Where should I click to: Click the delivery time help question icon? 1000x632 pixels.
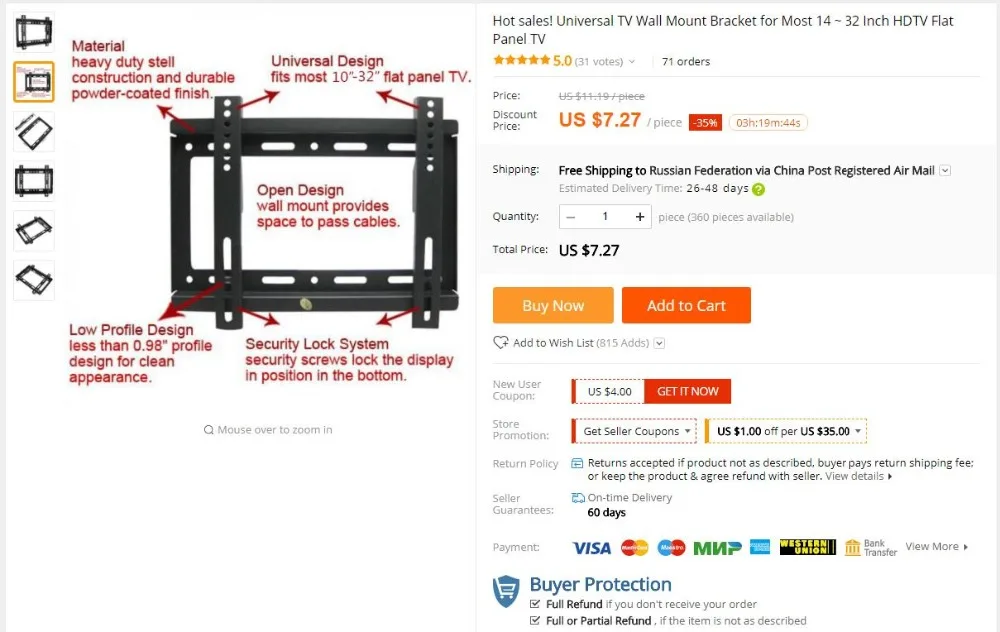tap(758, 189)
